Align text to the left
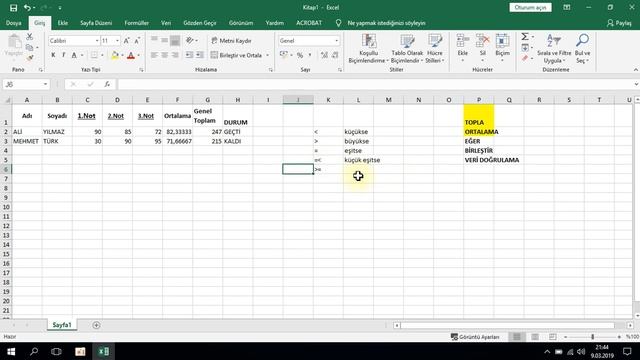 pos(154,55)
